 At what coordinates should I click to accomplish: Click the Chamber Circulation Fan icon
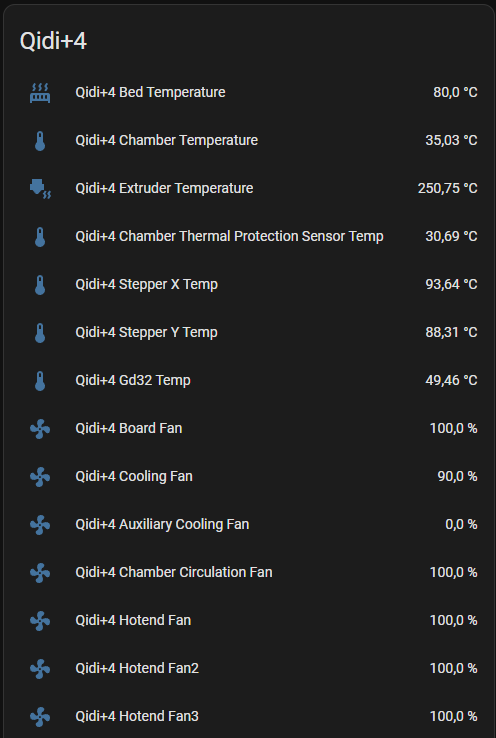(x=40, y=573)
